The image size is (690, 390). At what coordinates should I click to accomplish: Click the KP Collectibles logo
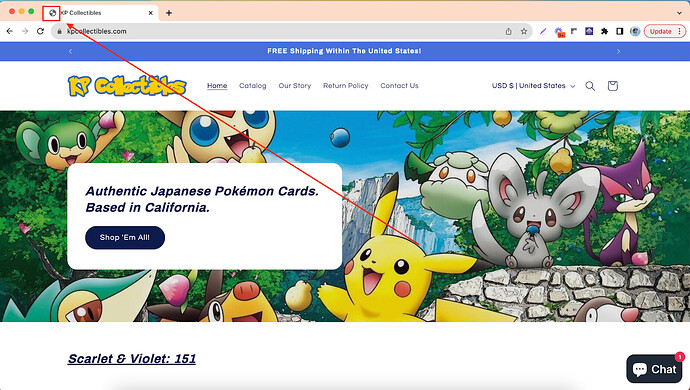127,86
